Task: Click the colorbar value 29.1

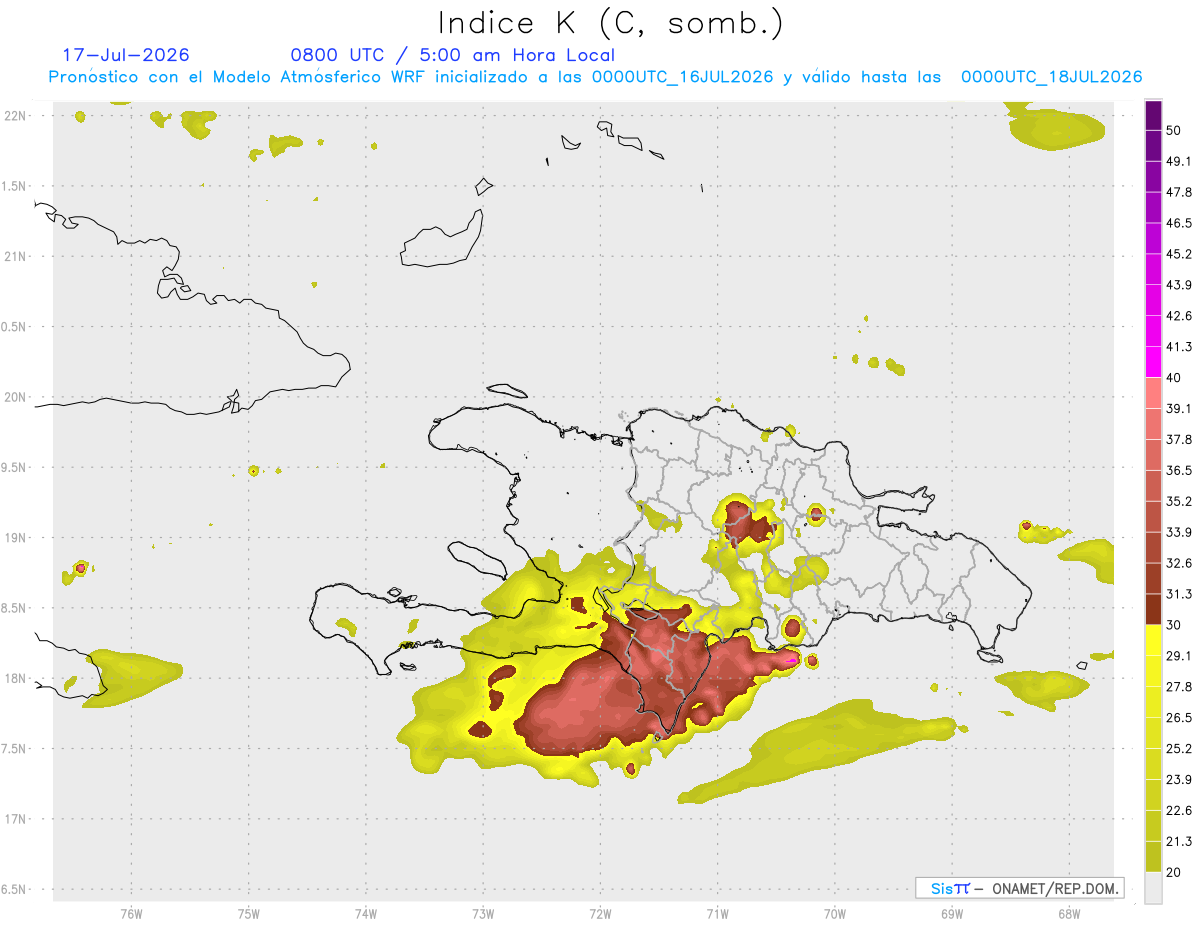Action: click(x=1179, y=656)
